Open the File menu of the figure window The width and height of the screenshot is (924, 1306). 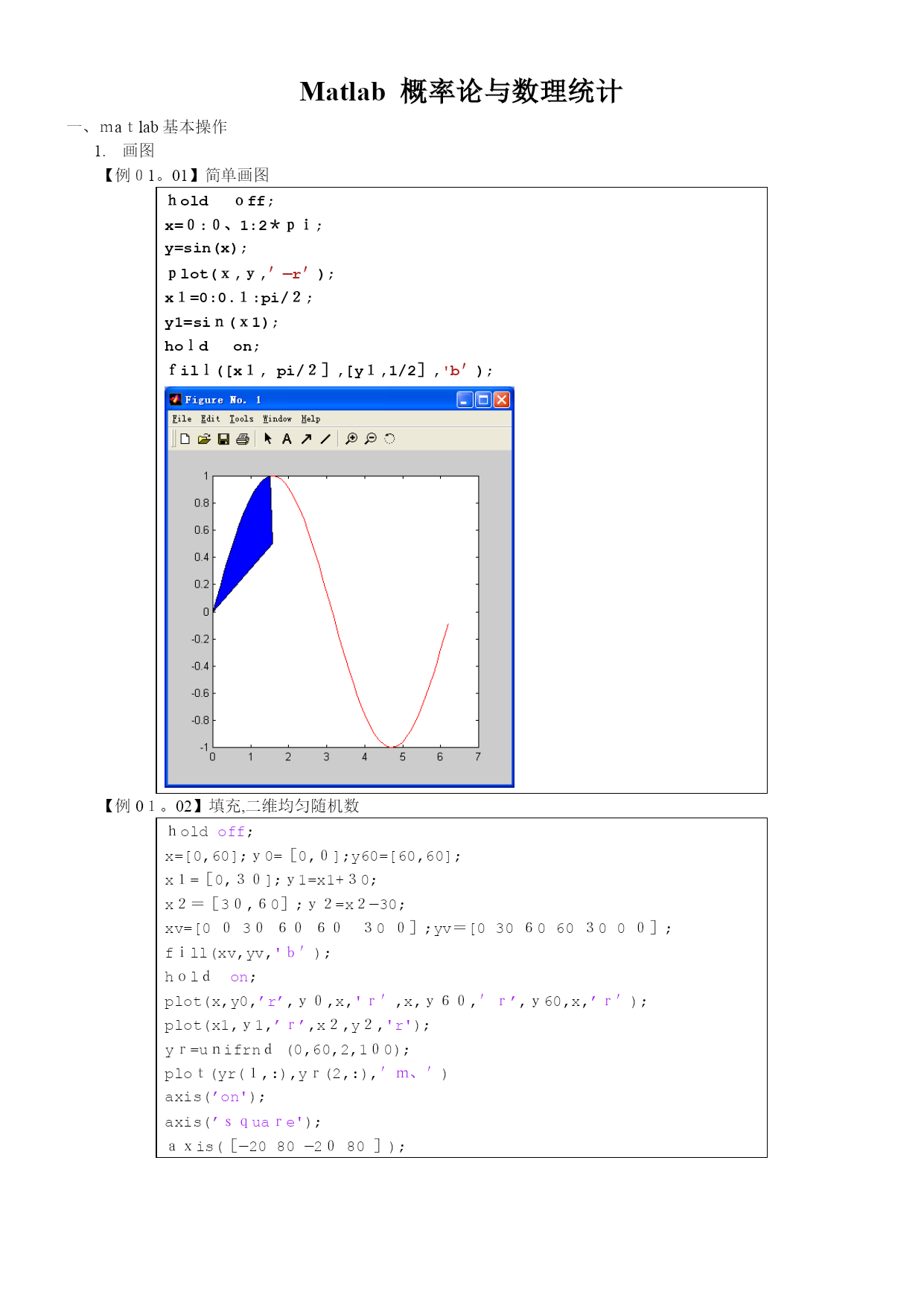click(182, 419)
